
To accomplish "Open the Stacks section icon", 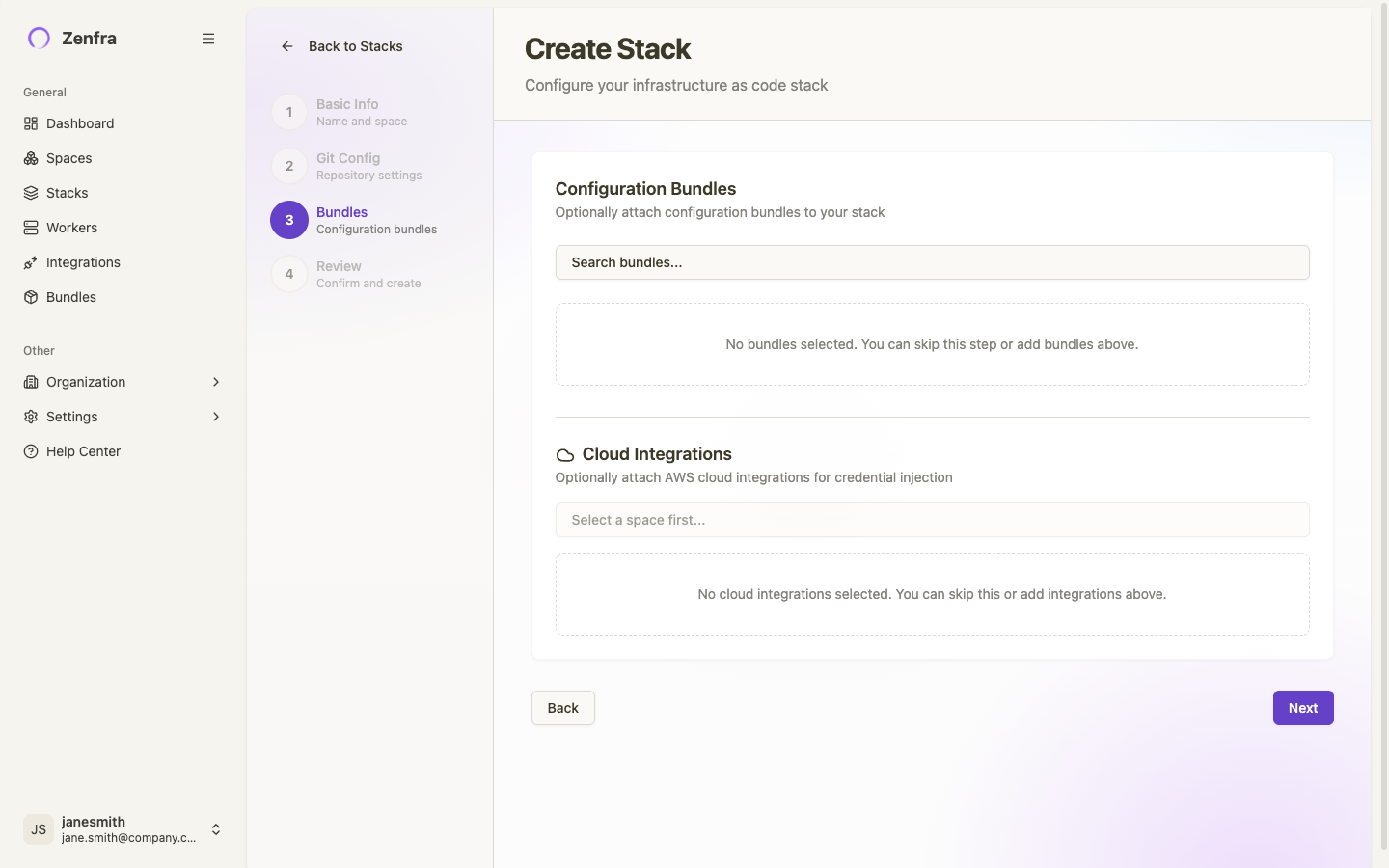I will (x=31, y=193).
